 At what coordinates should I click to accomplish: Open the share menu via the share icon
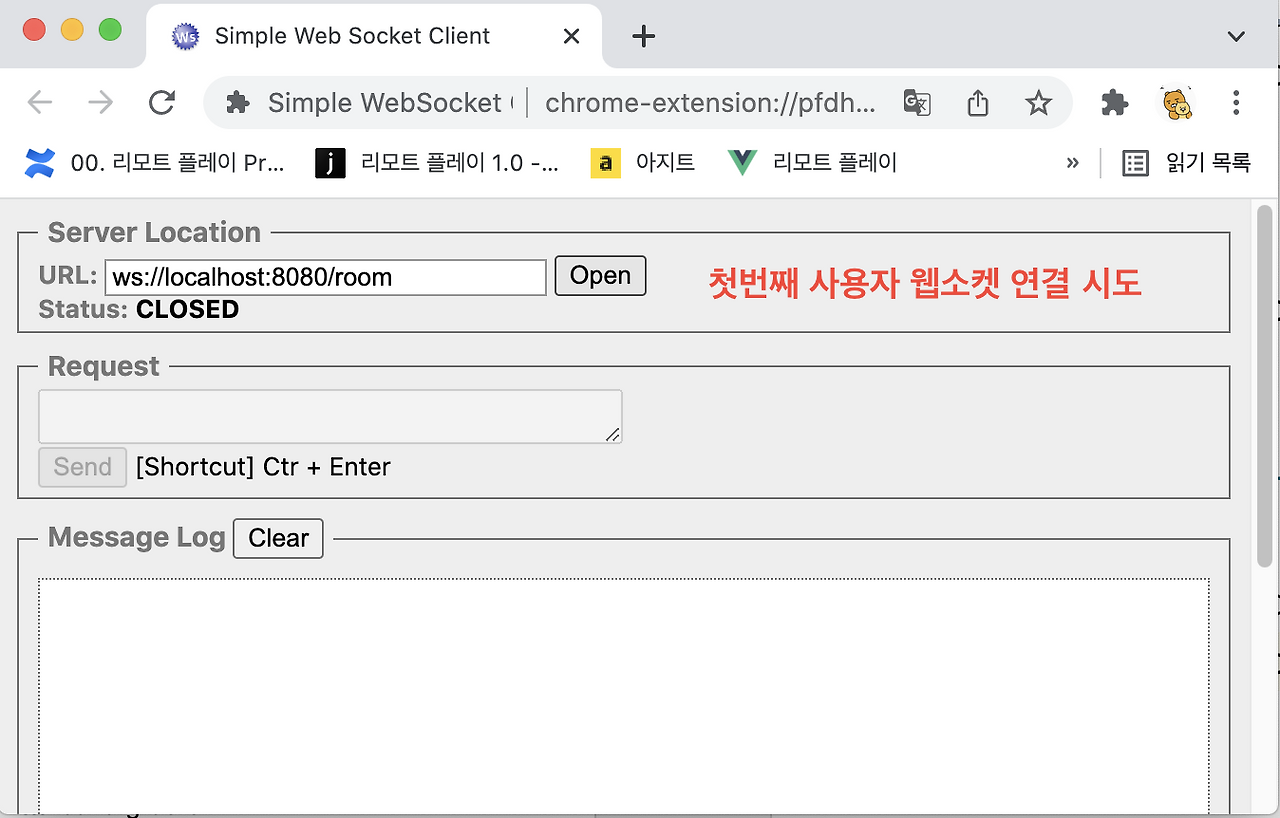978,102
